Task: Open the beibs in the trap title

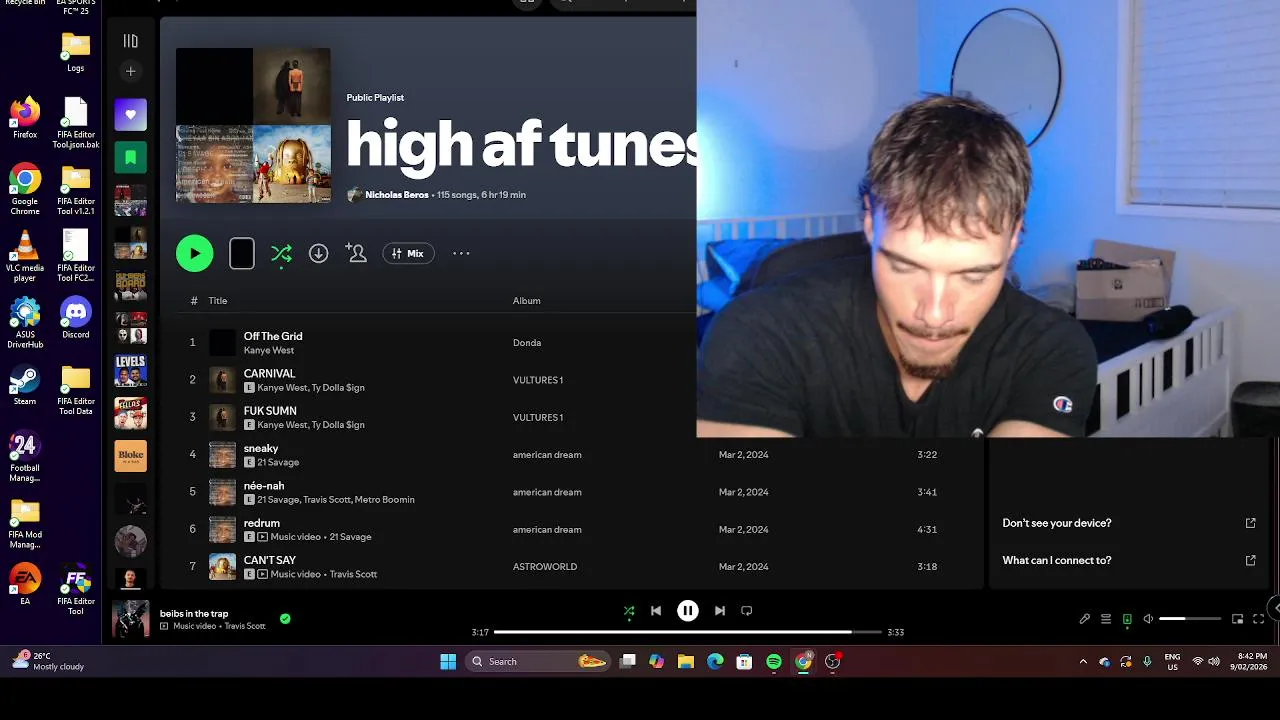Action: 194,614
